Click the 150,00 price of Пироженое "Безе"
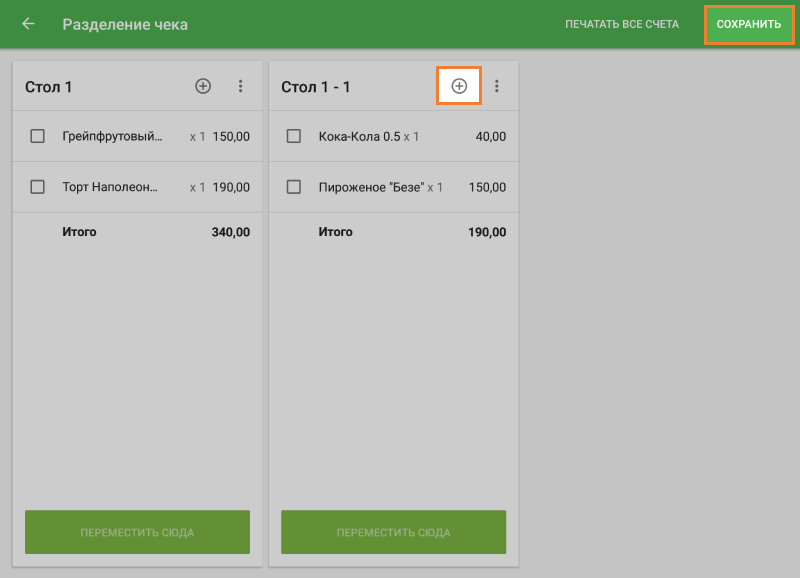This screenshot has height=578, width=800. [487, 187]
